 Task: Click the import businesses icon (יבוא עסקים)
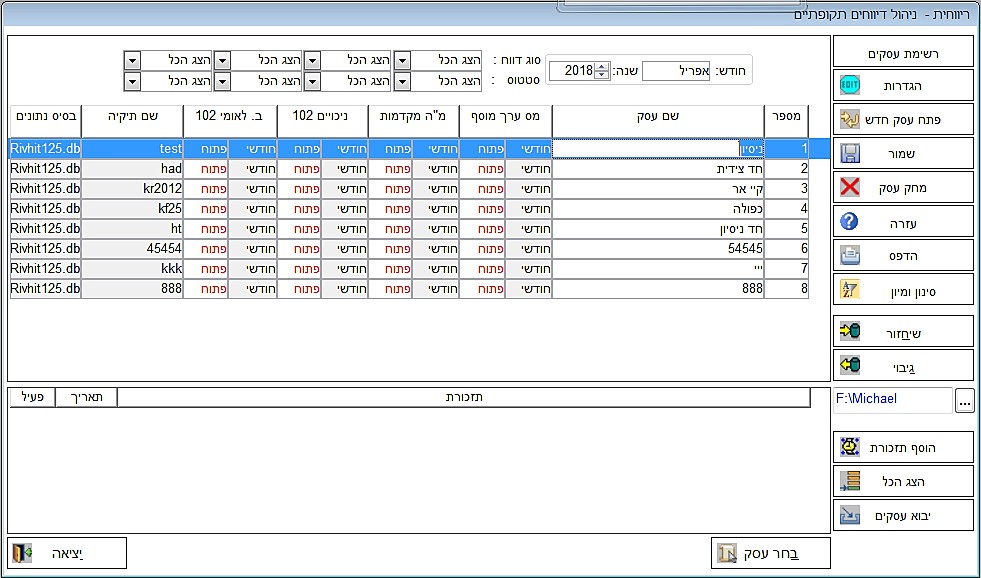[x=850, y=515]
